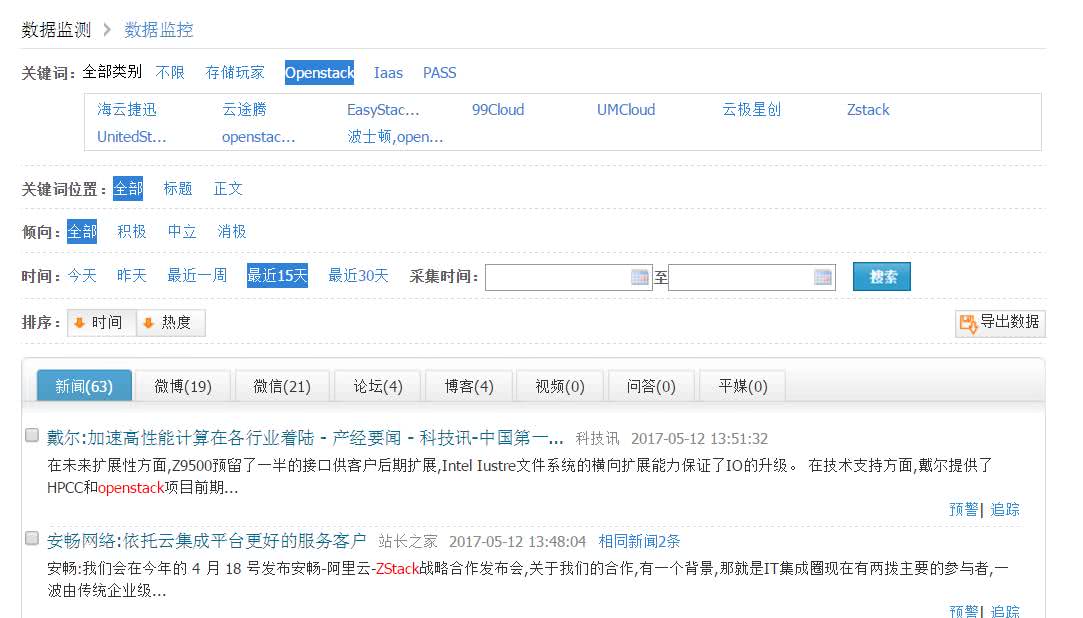1083x618 pixels.
Task: Open the 安畅网络 article title
Action: tap(207, 541)
